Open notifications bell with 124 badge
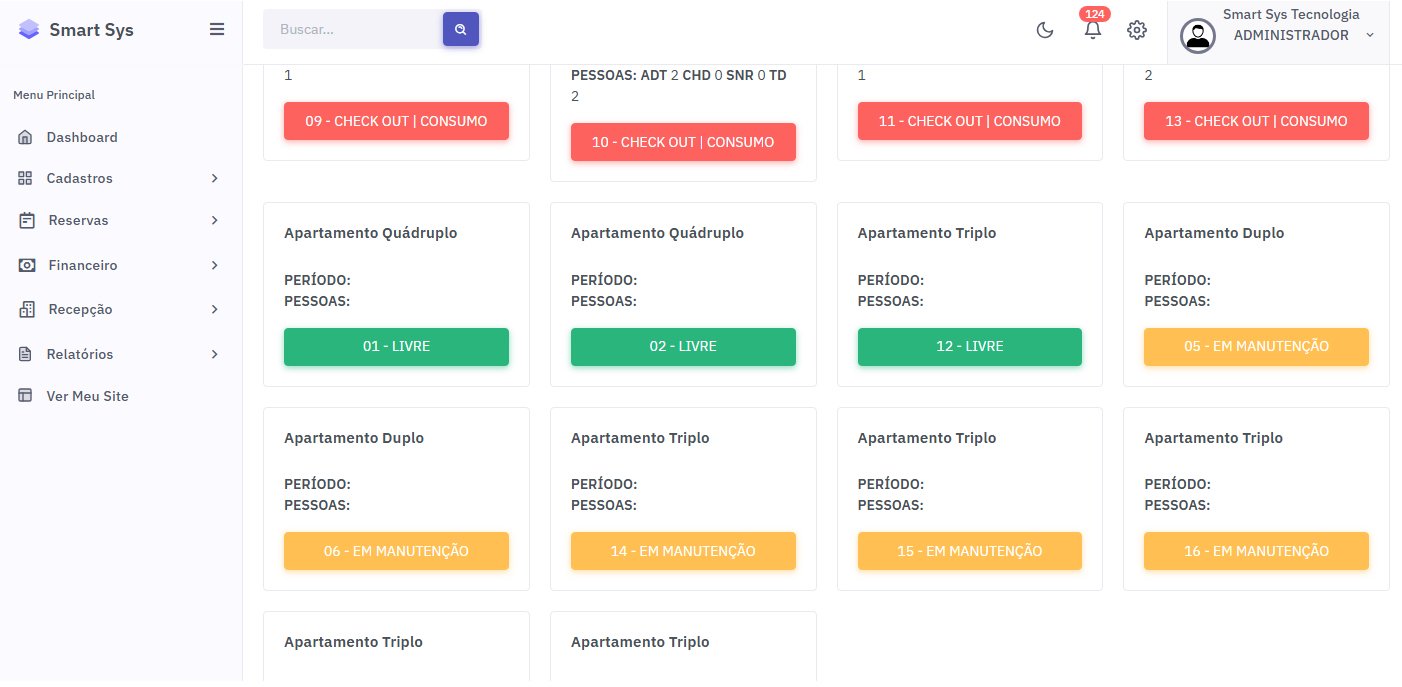 point(1093,30)
